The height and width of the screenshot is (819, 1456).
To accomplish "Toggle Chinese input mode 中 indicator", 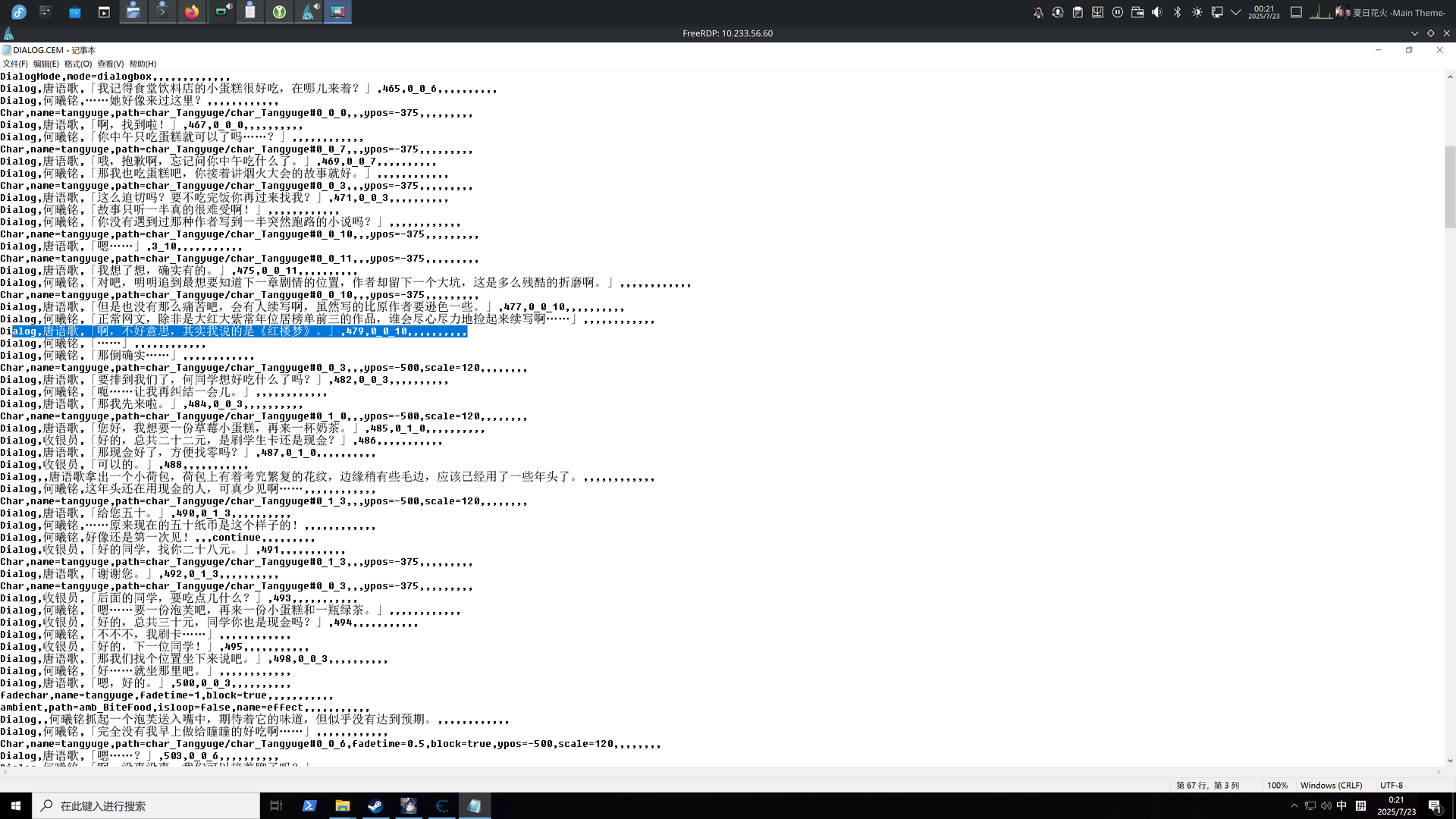I will click(x=1341, y=805).
